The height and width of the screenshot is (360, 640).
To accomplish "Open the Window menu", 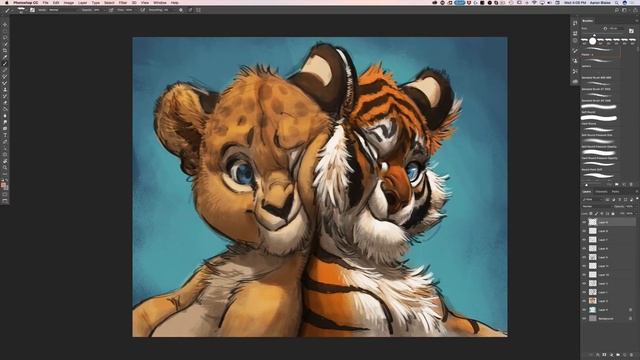I will tap(160, 2).
